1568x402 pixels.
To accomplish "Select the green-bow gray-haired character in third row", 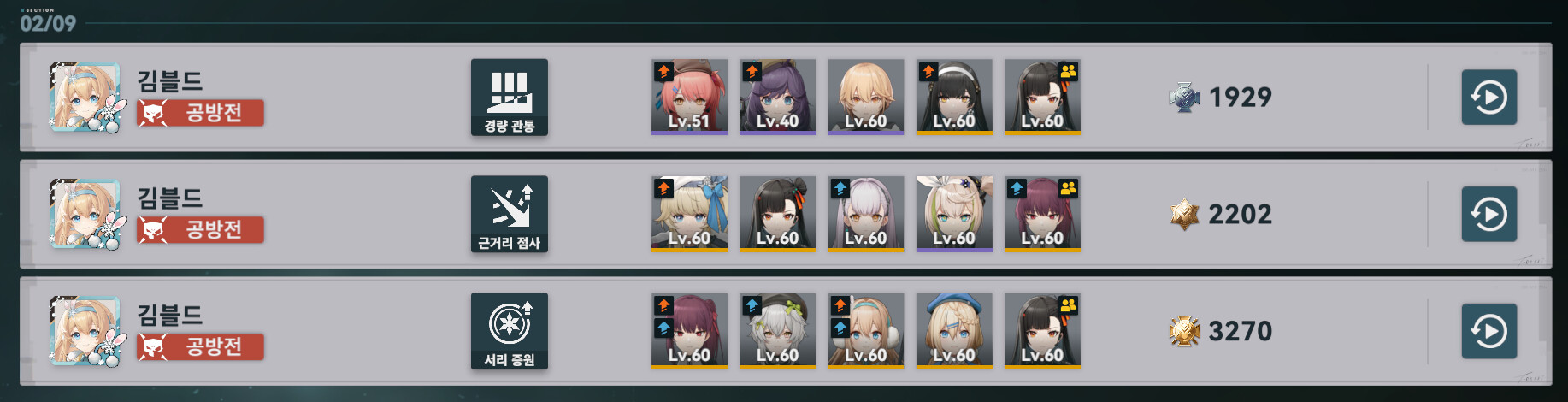I will point(777,331).
